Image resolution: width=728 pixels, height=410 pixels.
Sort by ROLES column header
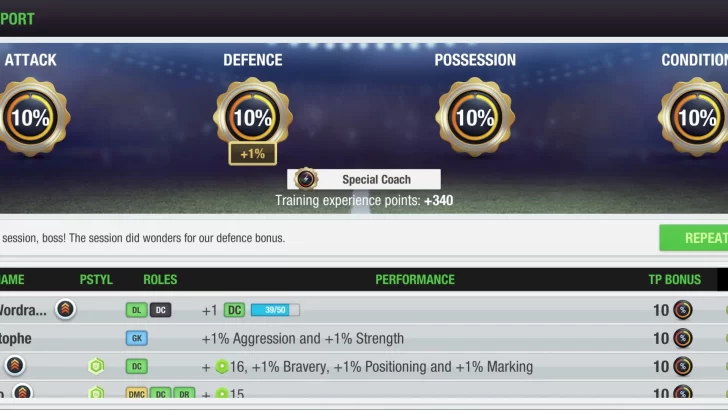[x=160, y=280]
